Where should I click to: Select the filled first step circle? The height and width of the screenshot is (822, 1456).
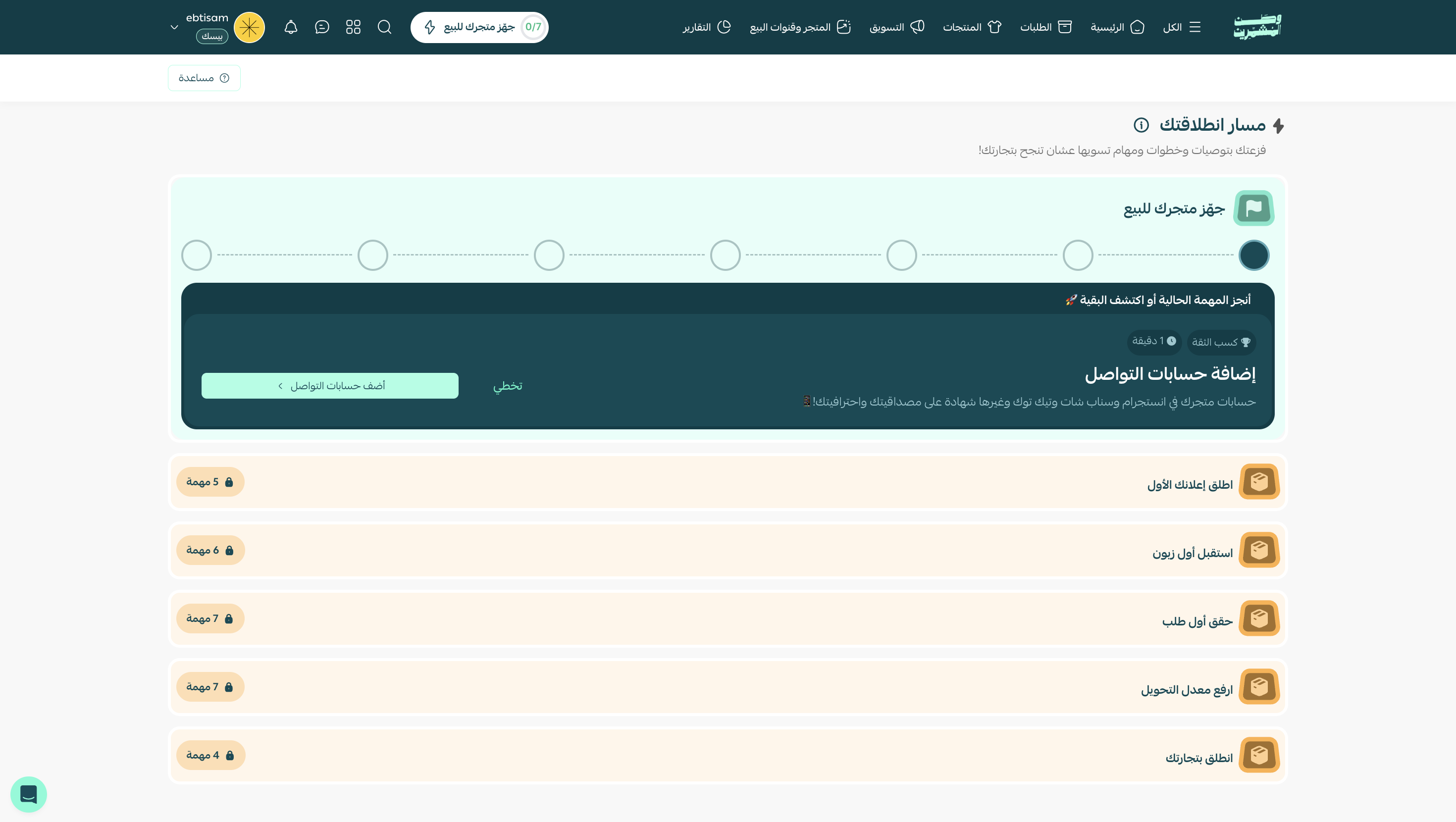(1253, 255)
